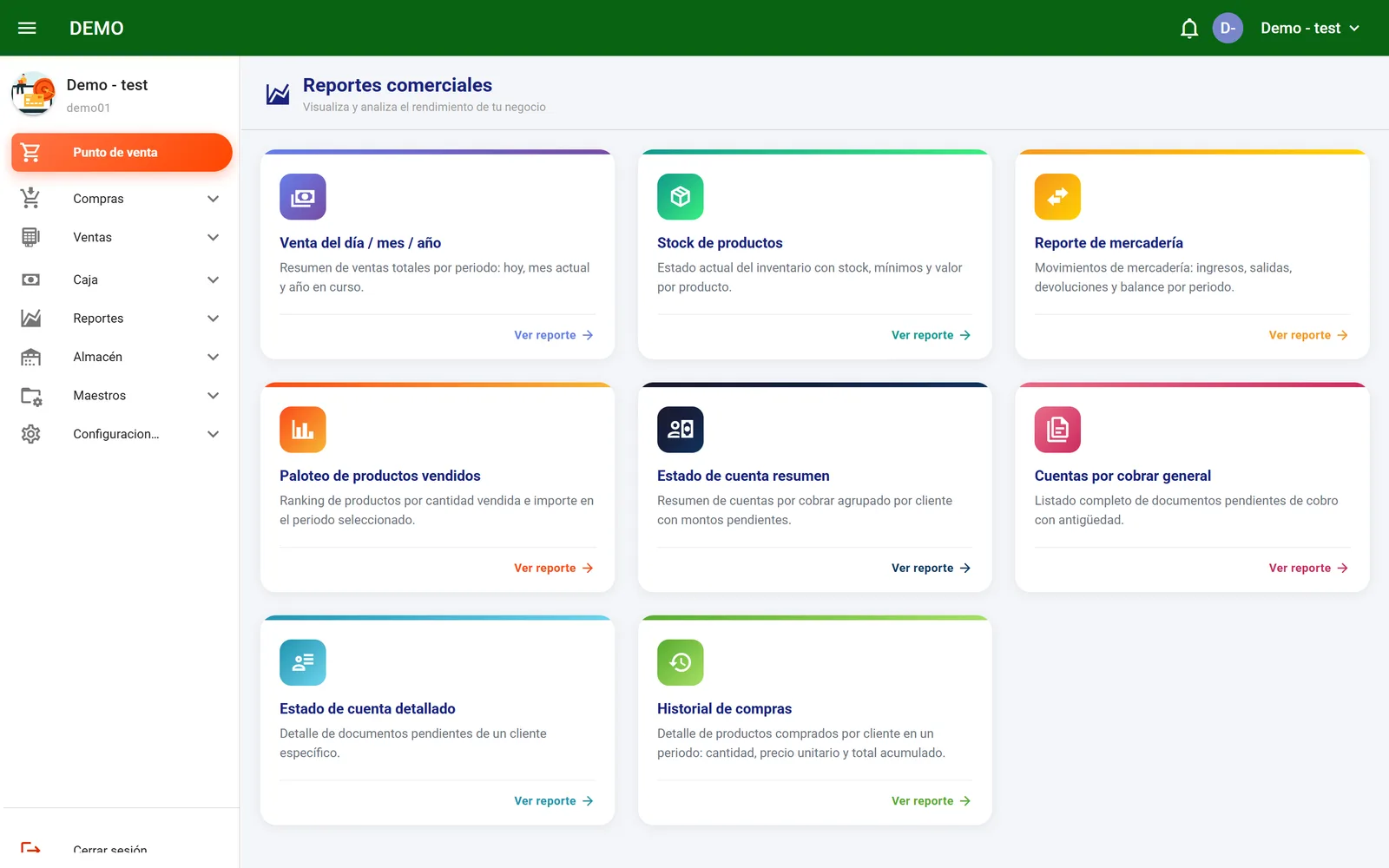Open Punto de venta
1389x868 pixels.
(122, 152)
